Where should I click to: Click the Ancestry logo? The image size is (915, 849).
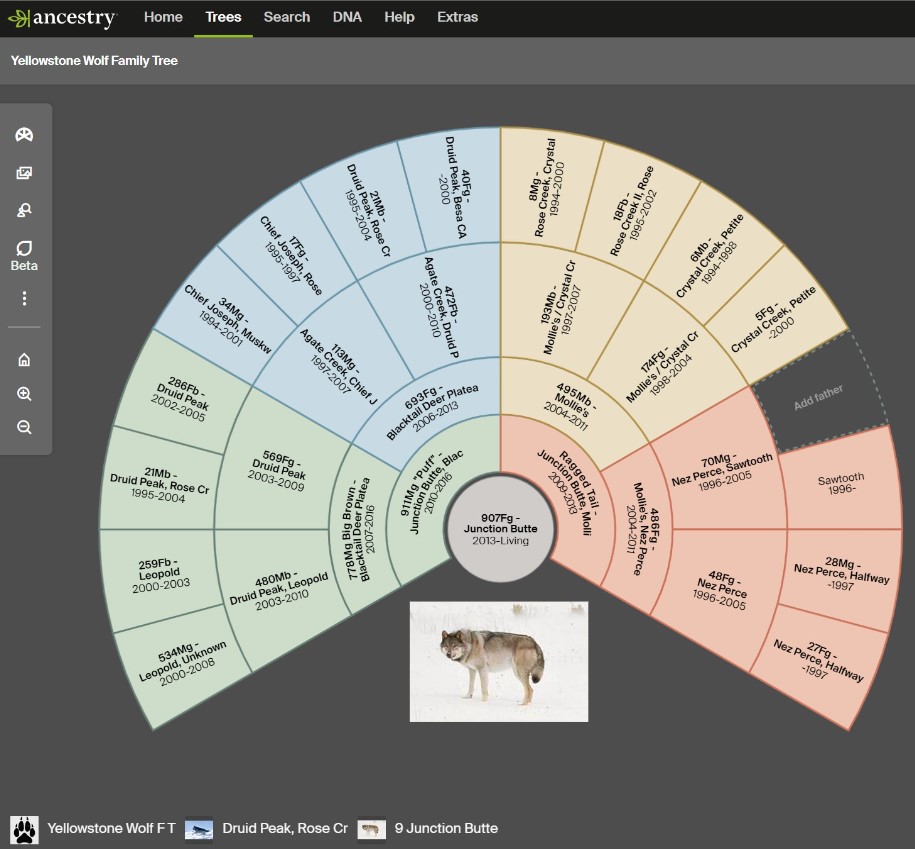63,18
